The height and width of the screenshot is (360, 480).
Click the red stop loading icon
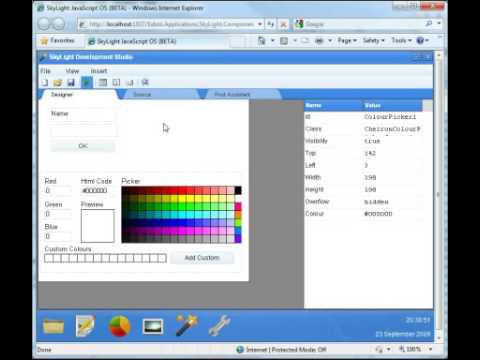pyautogui.click(x=283, y=24)
